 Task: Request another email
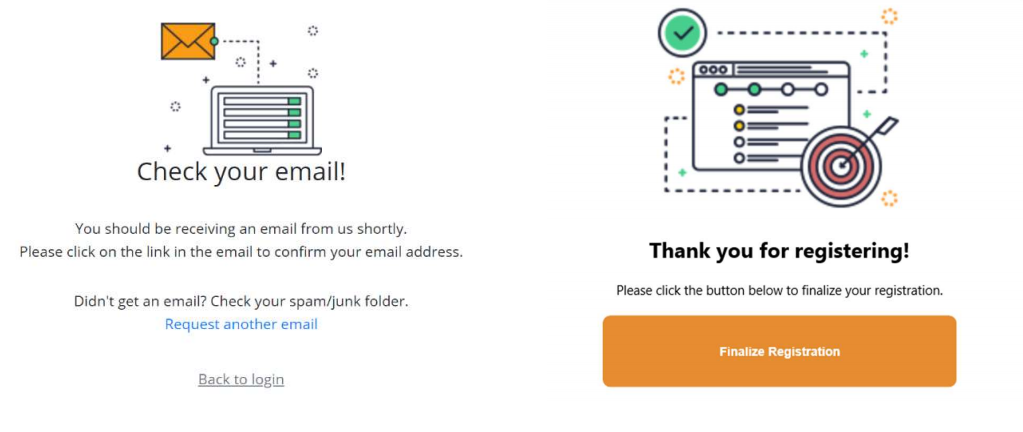[x=241, y=324]
